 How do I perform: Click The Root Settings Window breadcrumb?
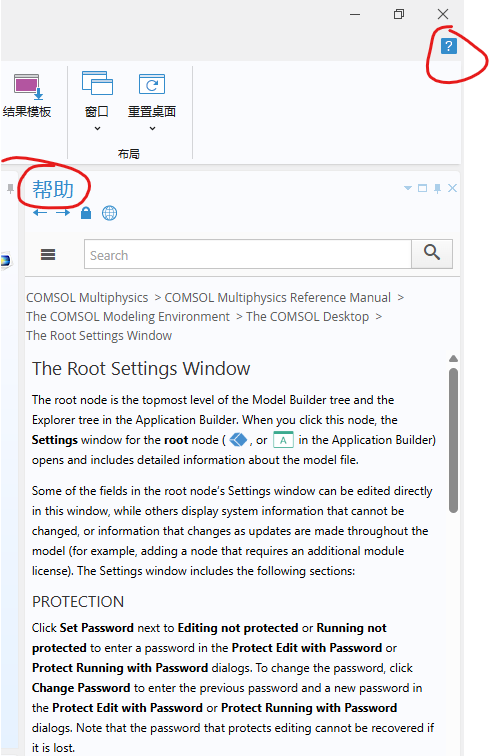click(99, 336)
